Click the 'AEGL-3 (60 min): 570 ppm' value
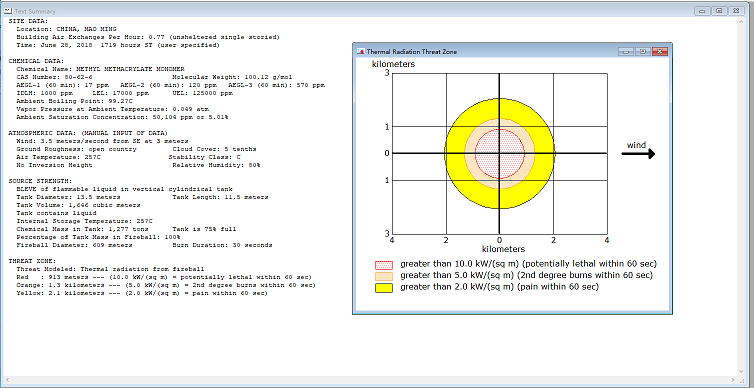Screen dimensions: 754x388 pyautogui.click(x=276, y=85)
